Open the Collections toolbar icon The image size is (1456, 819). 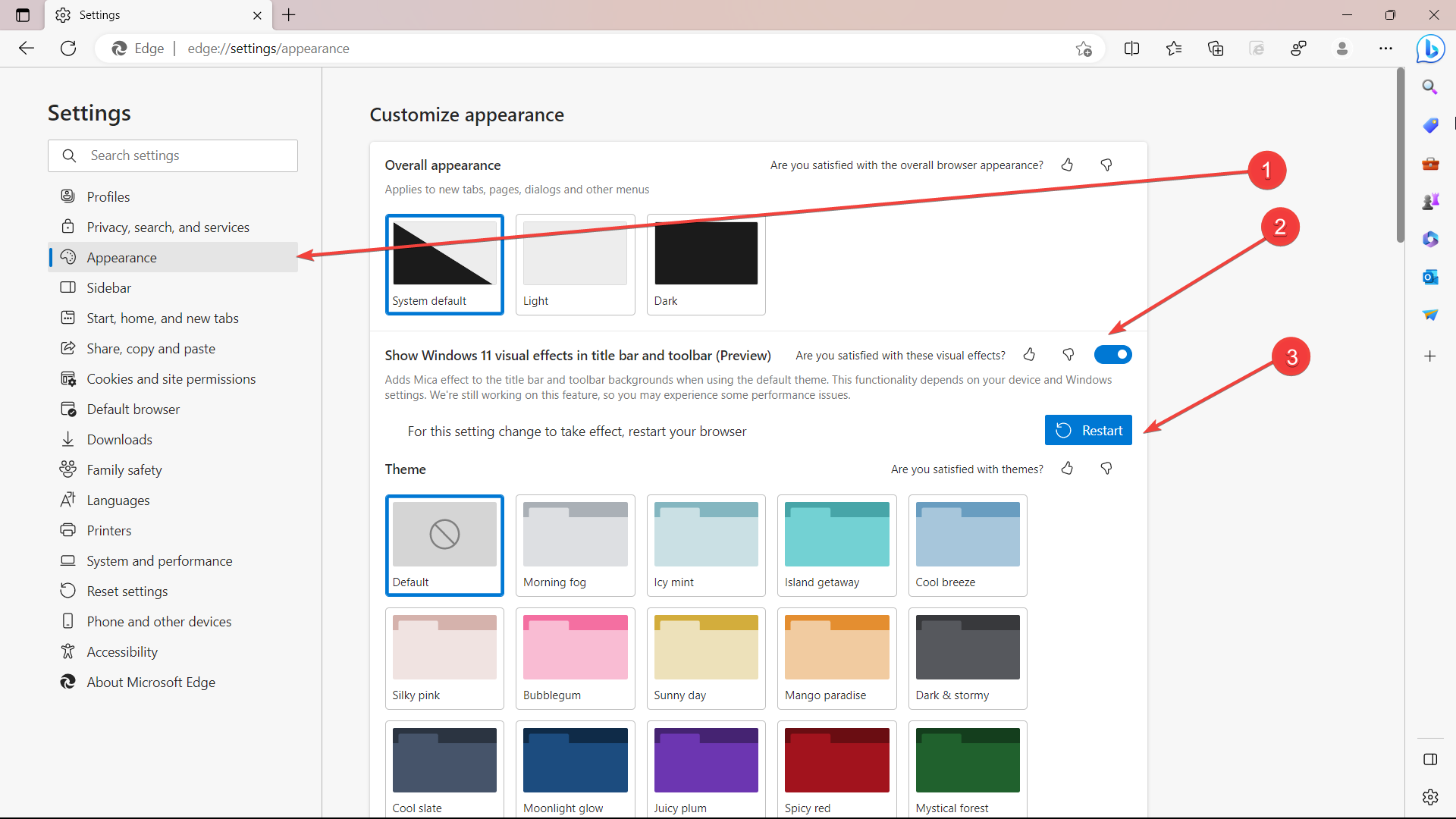pos(1216,49)
